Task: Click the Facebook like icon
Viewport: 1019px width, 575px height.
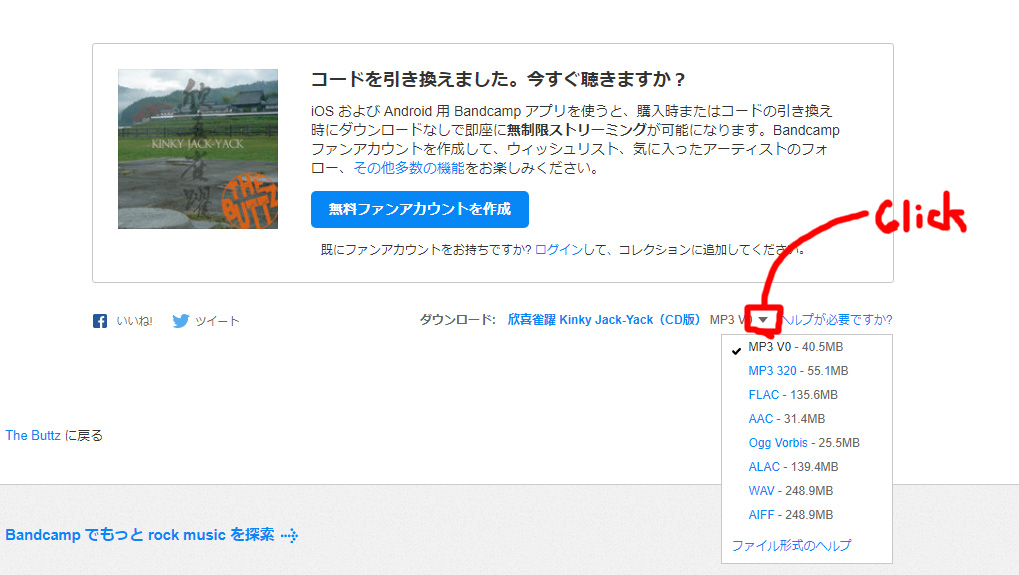Action: (x=100, y=321)
